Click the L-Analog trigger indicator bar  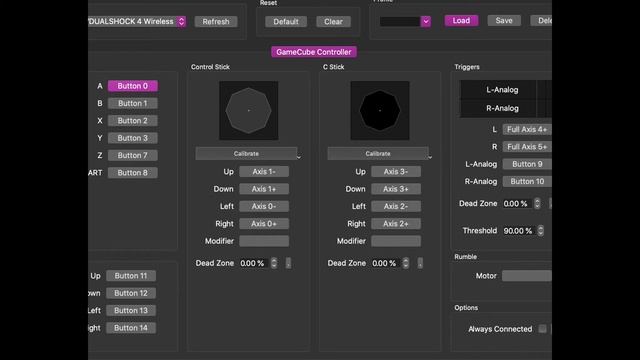[x=506, y=90]
